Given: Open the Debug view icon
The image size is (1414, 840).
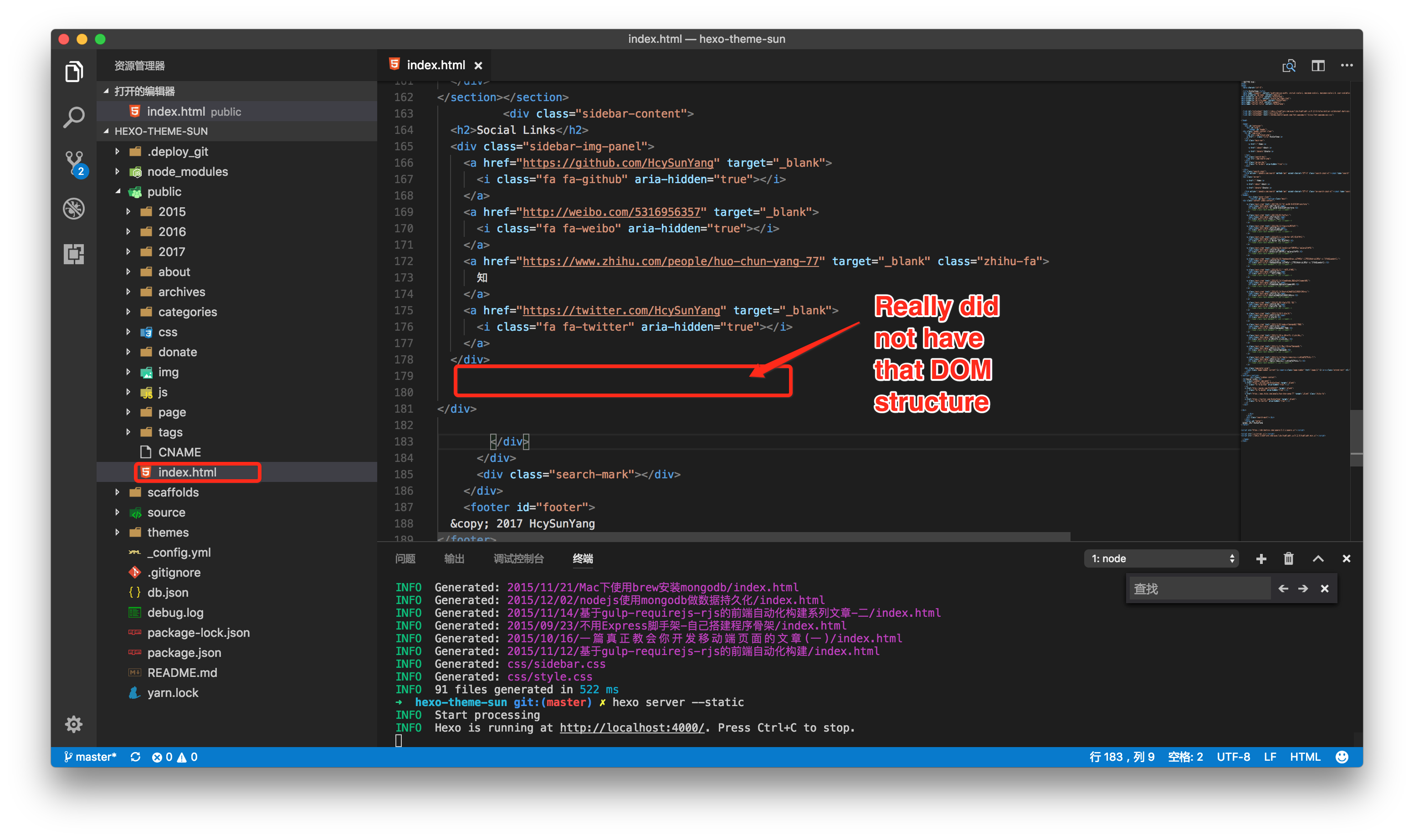Looking at the screenshot, I should [74, 208].
